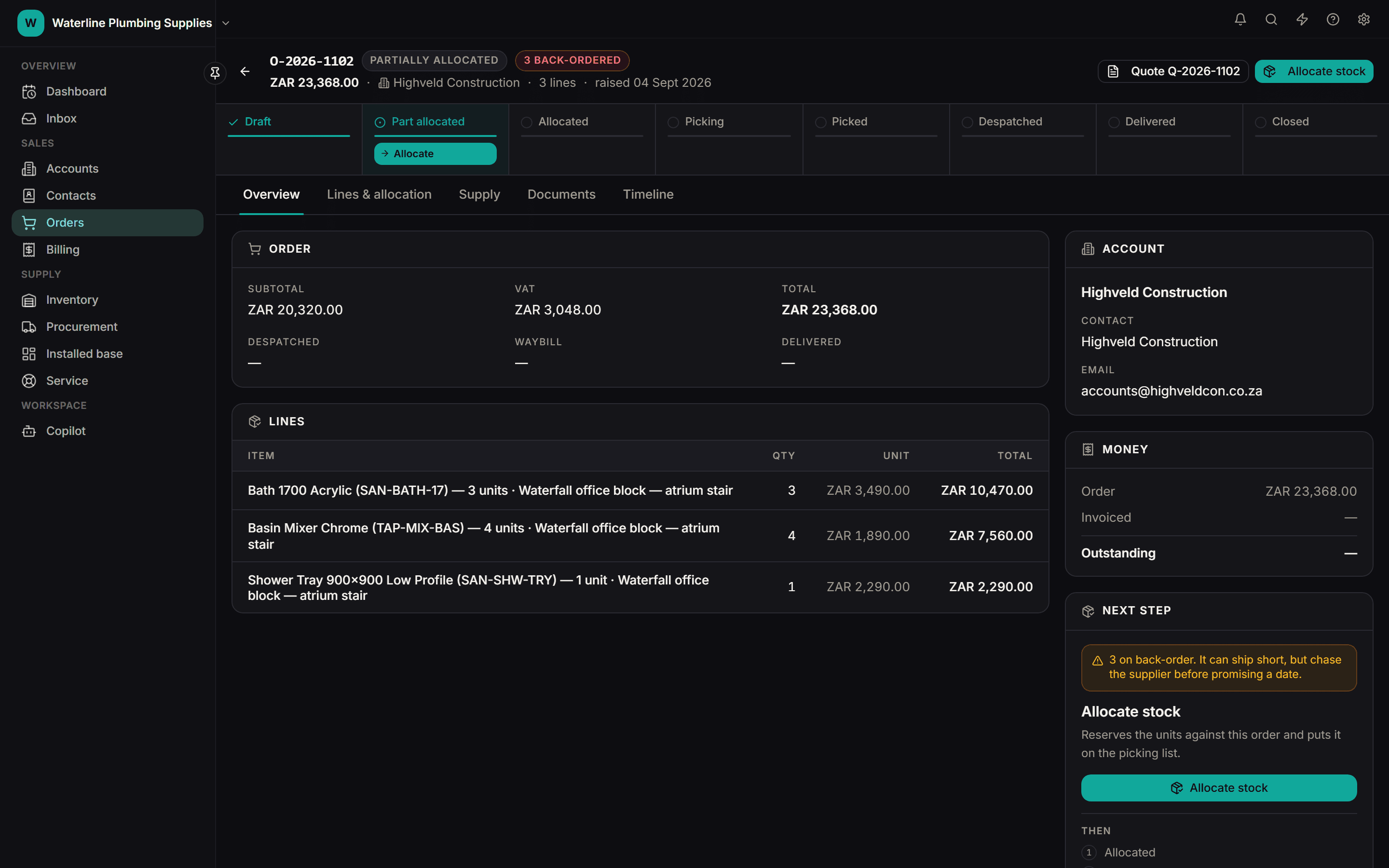Viewport: 1389px width, 868px height.
Task: Select the Despatched stage step
Action: coord(1022,122)
